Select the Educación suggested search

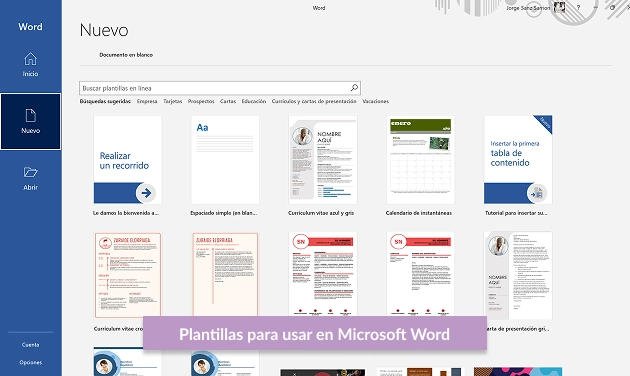(x=254, y=101)
